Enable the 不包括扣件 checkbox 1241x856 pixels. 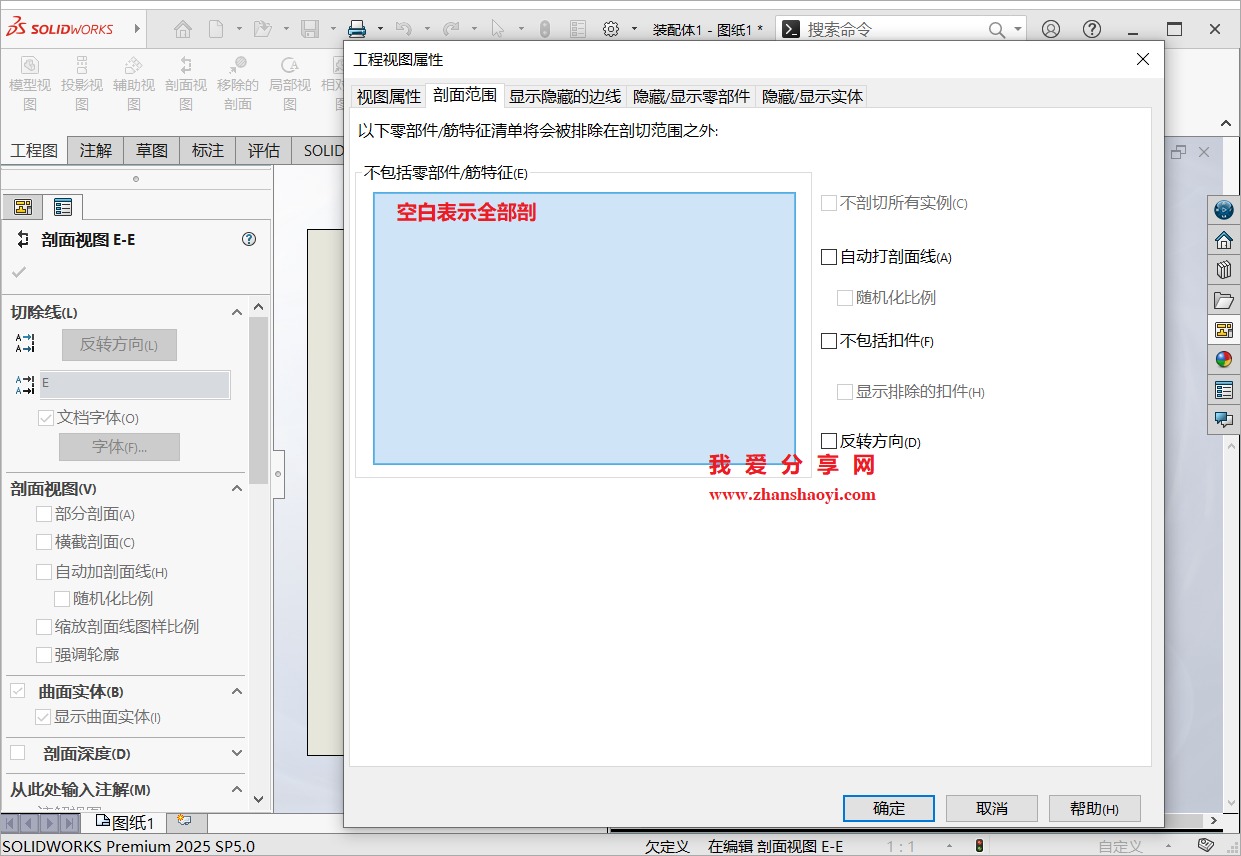click(828, 341)
